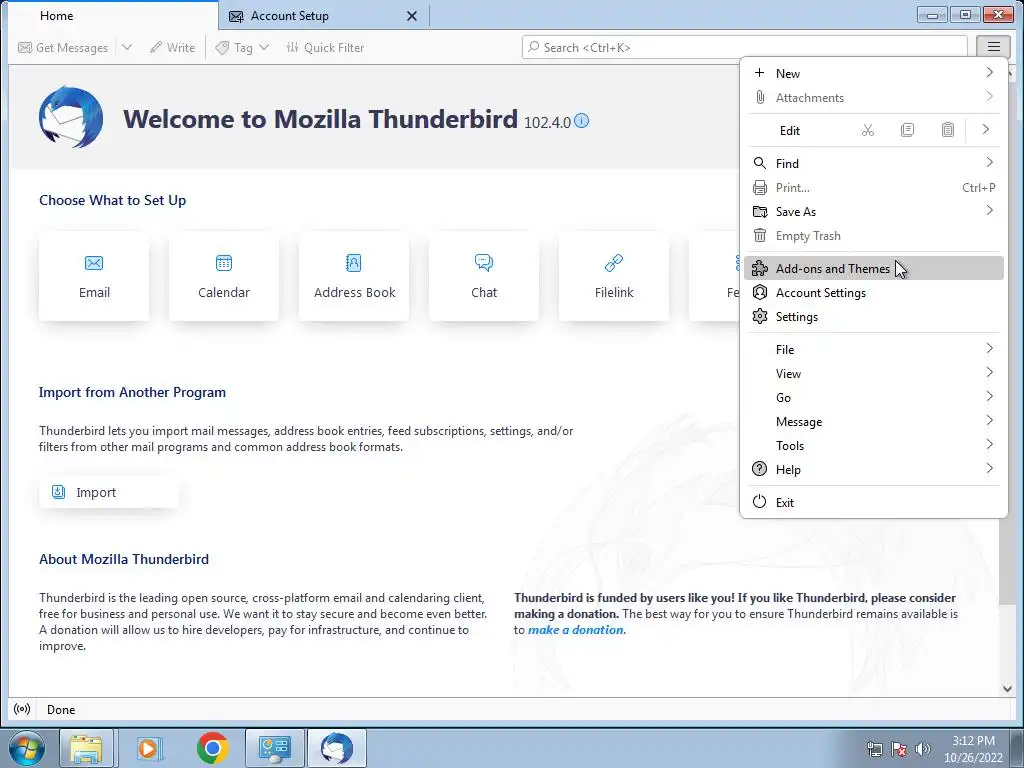
Task: Expand the File submenu
Action: (873, 349)
